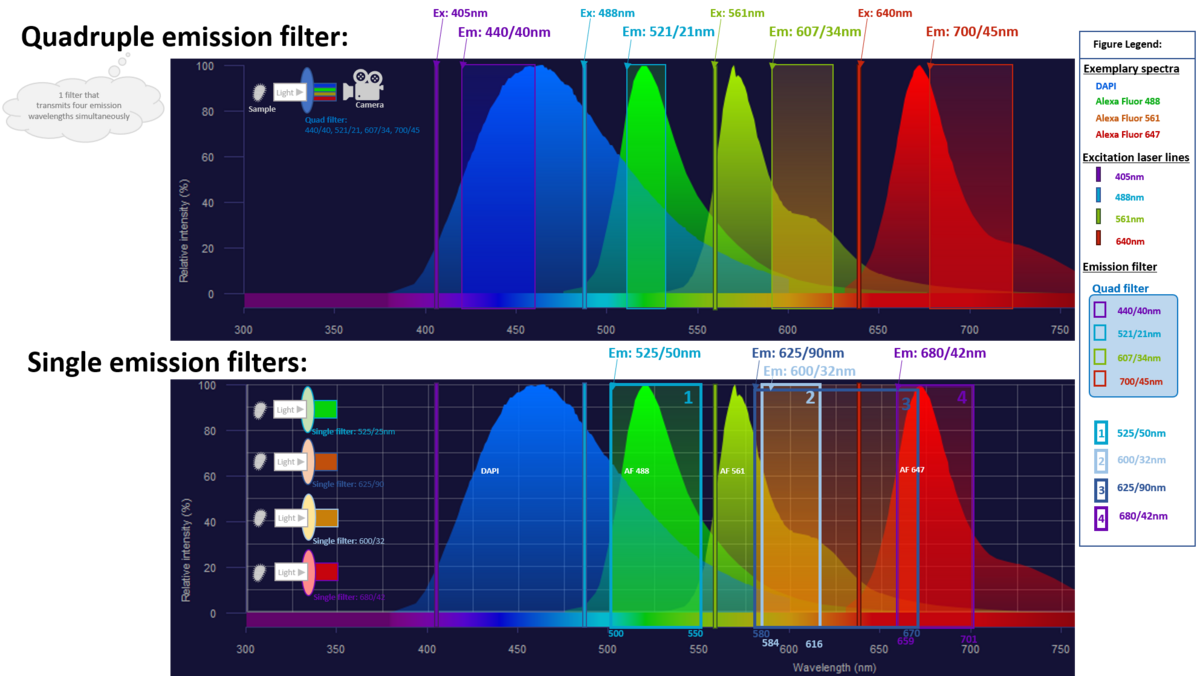Screen dimensions: 1200x676
Task: Select green single filter 525/25 icon
Action: (309, 409)
